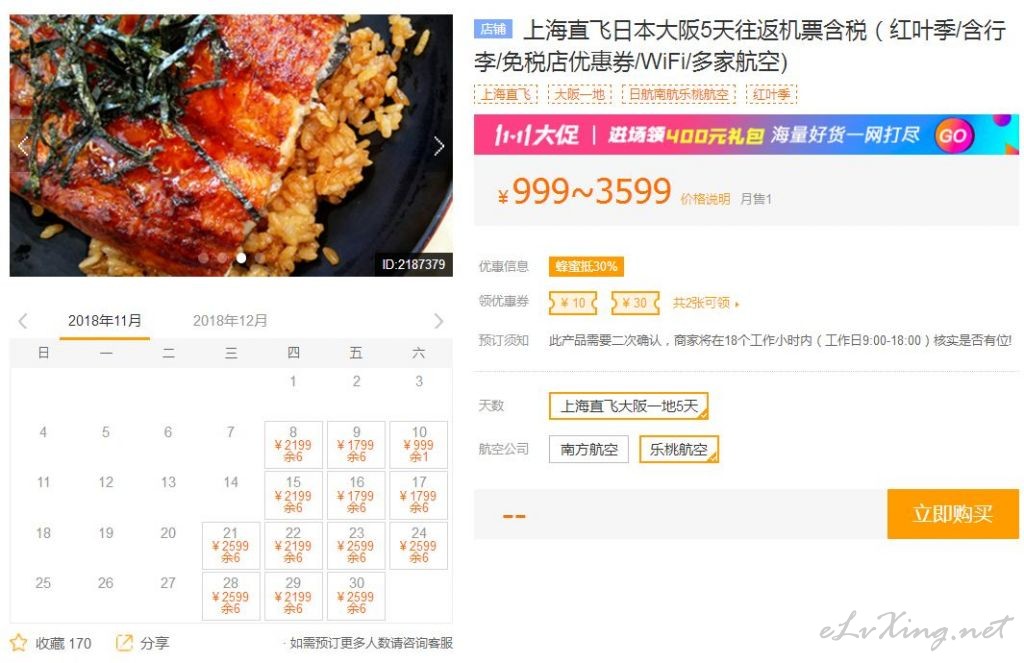Screen dimensions: 1024x663
Task: Switch calendar to the 2018年11月 tab
Action: 104,321
